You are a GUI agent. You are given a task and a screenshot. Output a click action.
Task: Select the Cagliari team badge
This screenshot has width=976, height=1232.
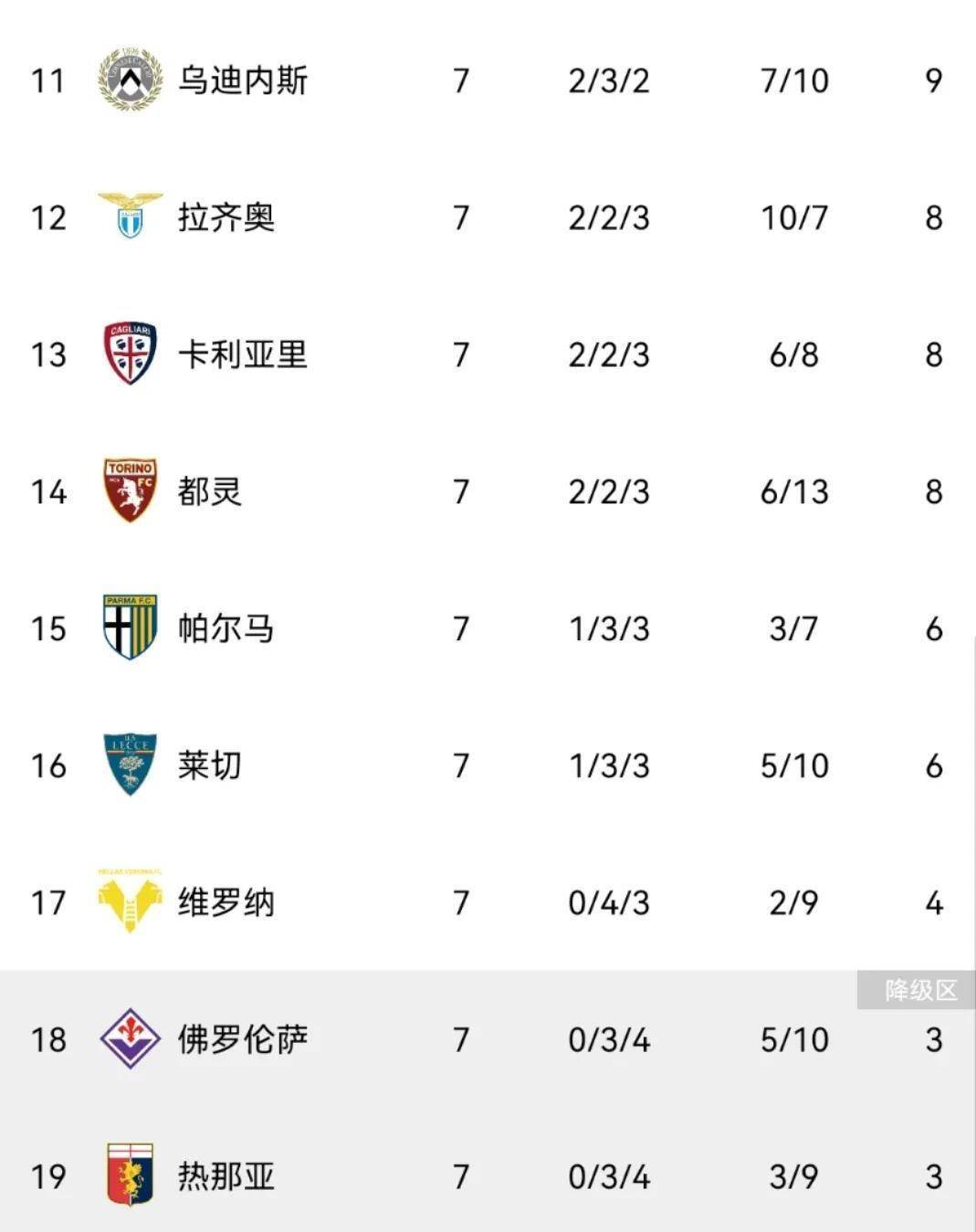pos(130,353)
